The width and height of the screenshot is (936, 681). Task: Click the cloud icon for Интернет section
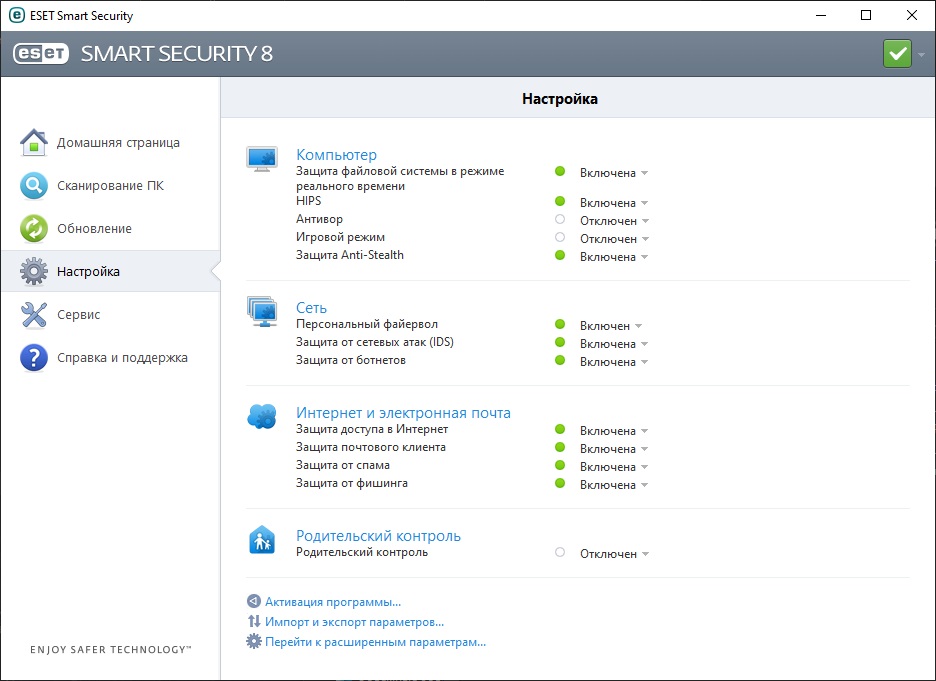[261, 417]
